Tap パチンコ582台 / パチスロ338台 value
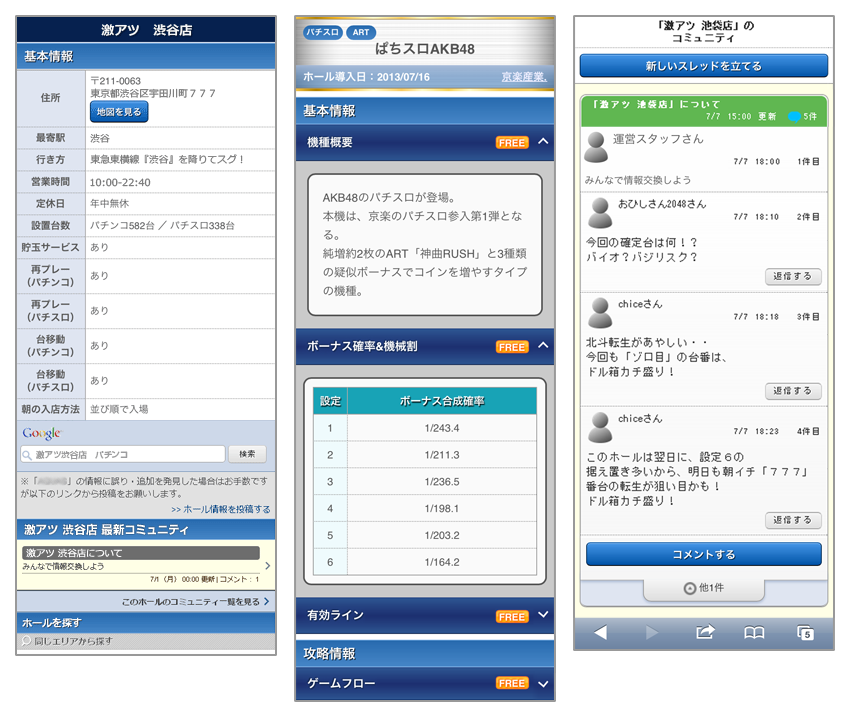This screenshot has height=717, width=850. coord(162,226)
